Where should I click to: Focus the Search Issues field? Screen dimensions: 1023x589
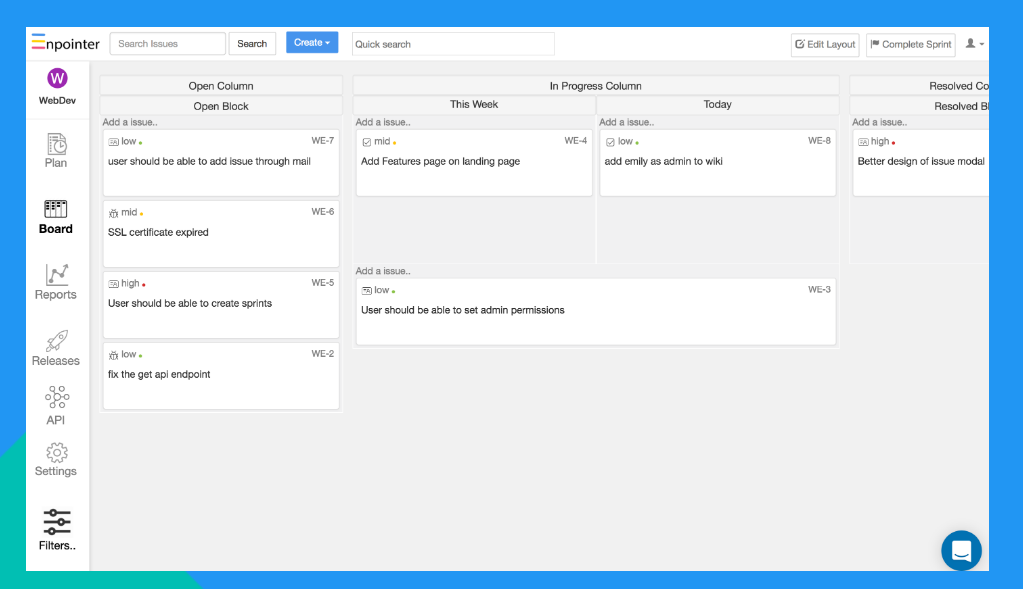coord(168,44)
